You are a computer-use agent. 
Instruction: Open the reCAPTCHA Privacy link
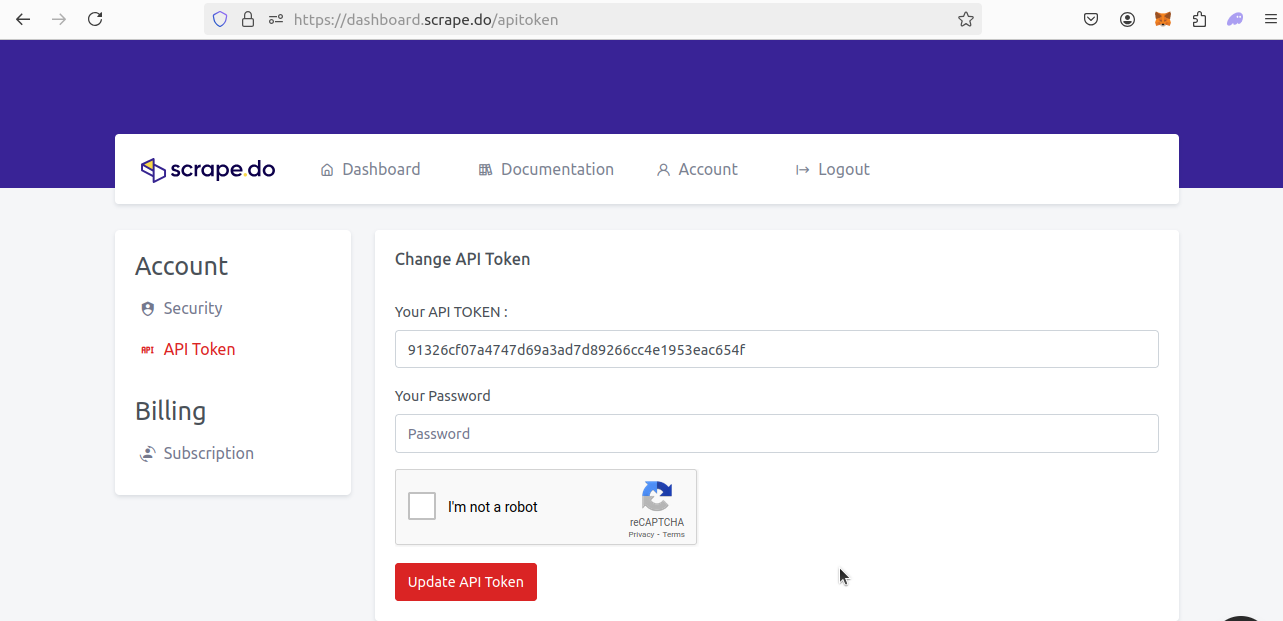coord(641,535)
